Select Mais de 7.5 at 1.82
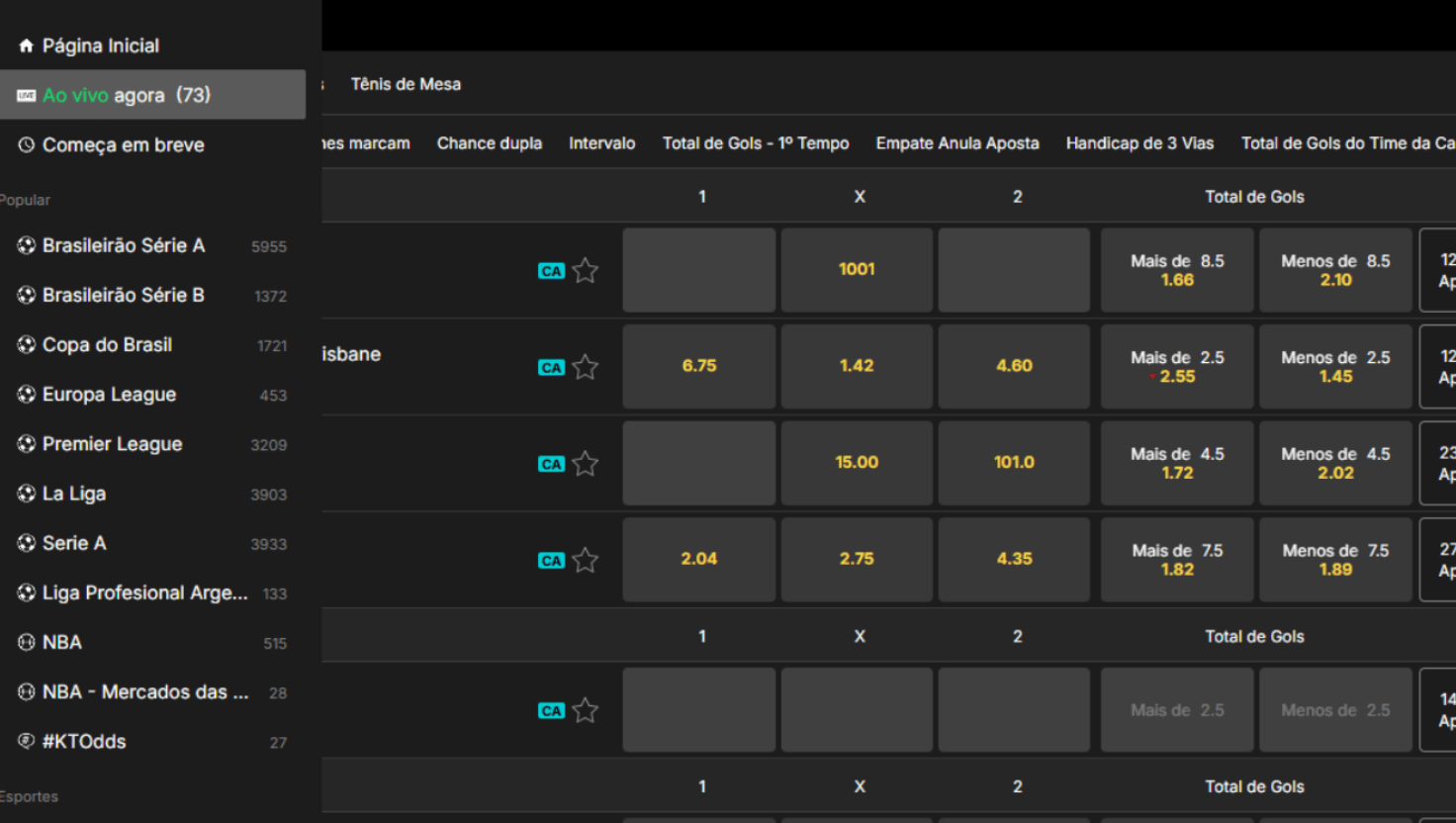The width and height of the screenshot is (1456, 823). pos(1177,559)
